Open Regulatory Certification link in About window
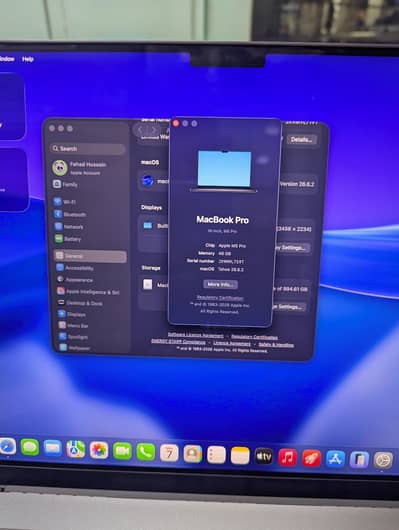Viewport: 399px width, 530px height. [x=220, y=298]
